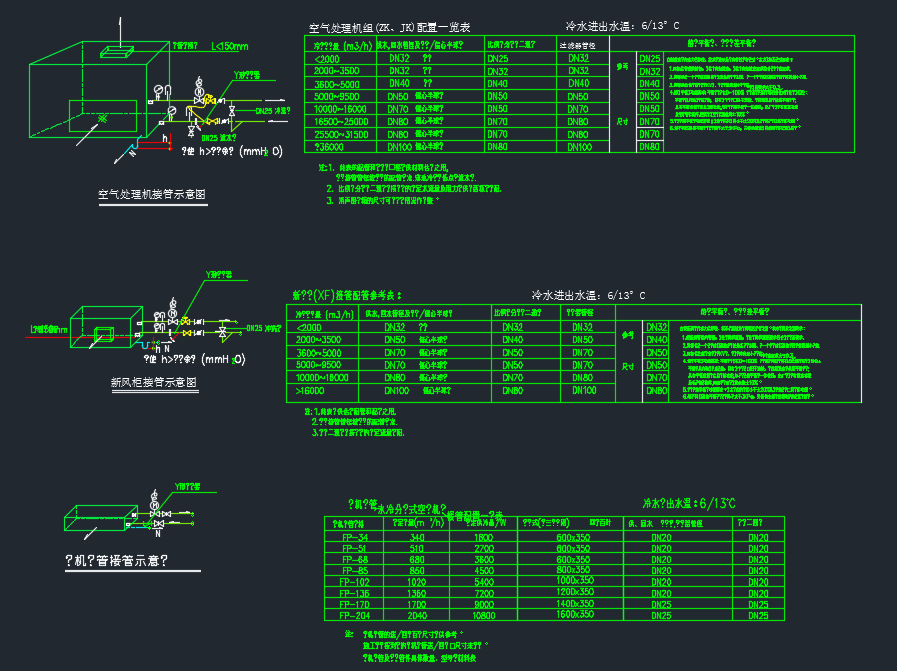Click the 1400x350 size cell
This screenshot has width=897, height=671.
coord(575,603)
